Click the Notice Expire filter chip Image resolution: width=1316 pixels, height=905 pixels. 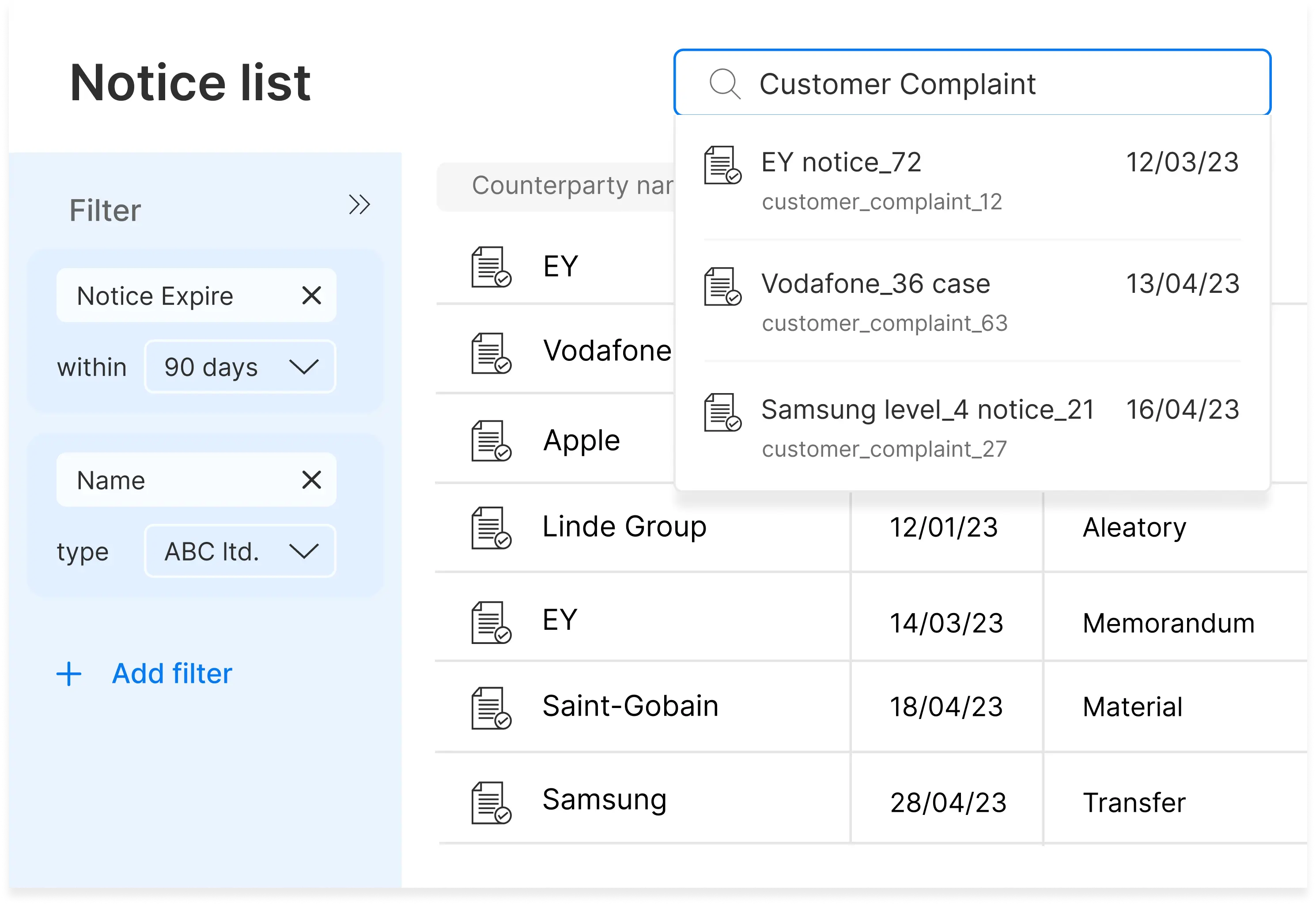tap(196, 295)
